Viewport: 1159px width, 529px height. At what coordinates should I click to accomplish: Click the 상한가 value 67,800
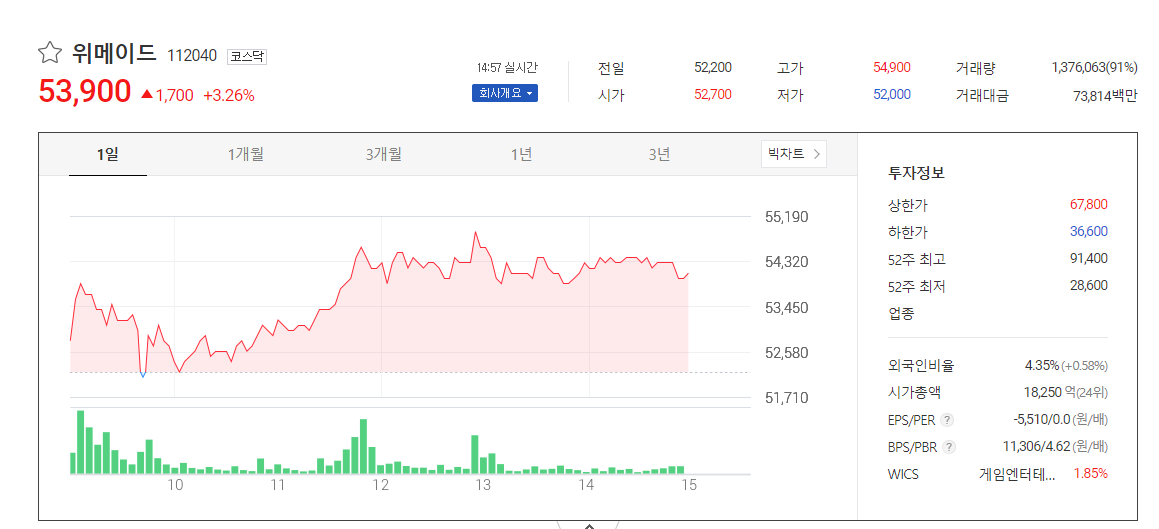pos(1089,204)
